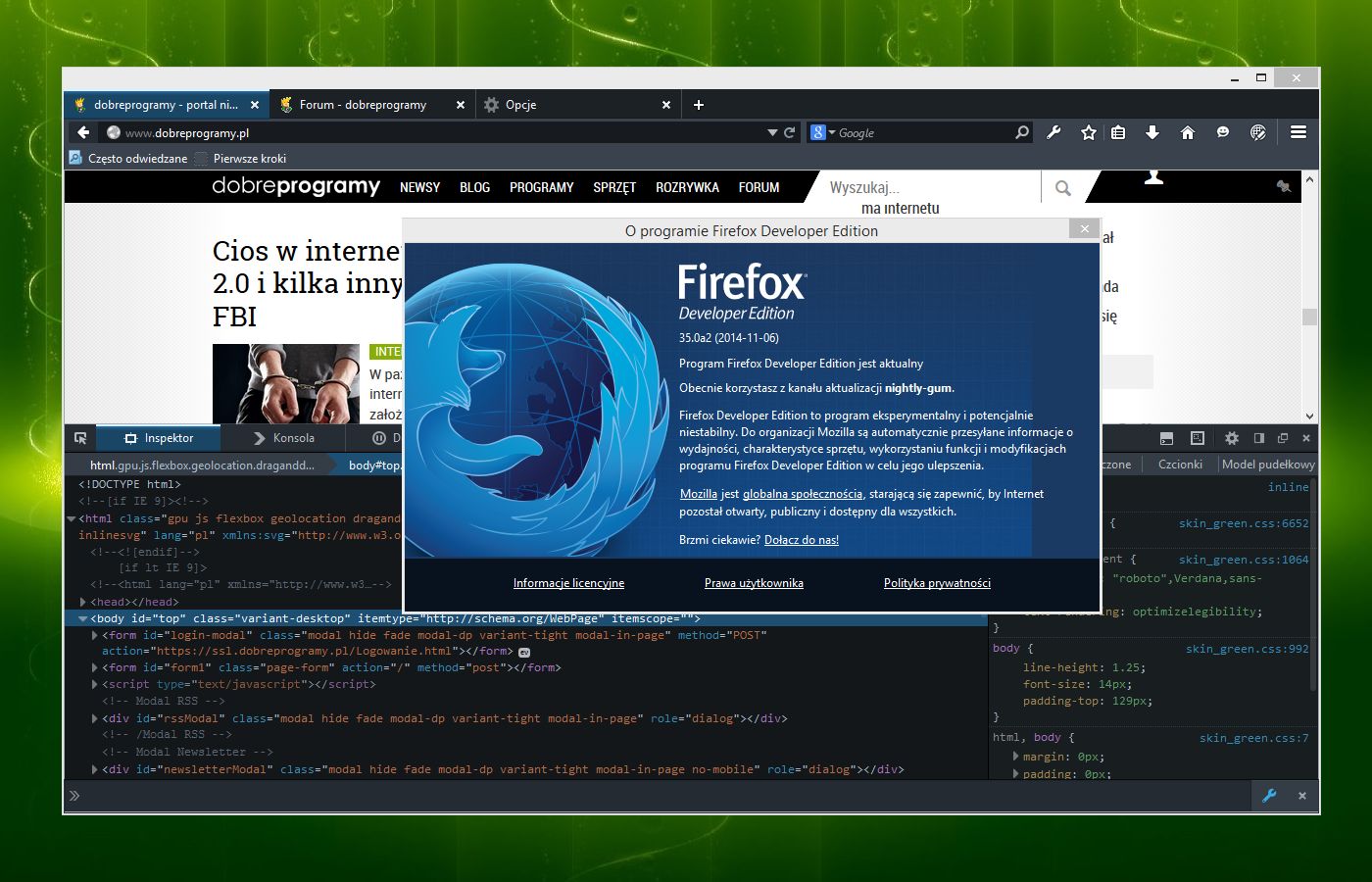Screen dimensions: 1372x882
Task: Close the About Firefox Developer Edition dialog
Action: point(1084,228)
